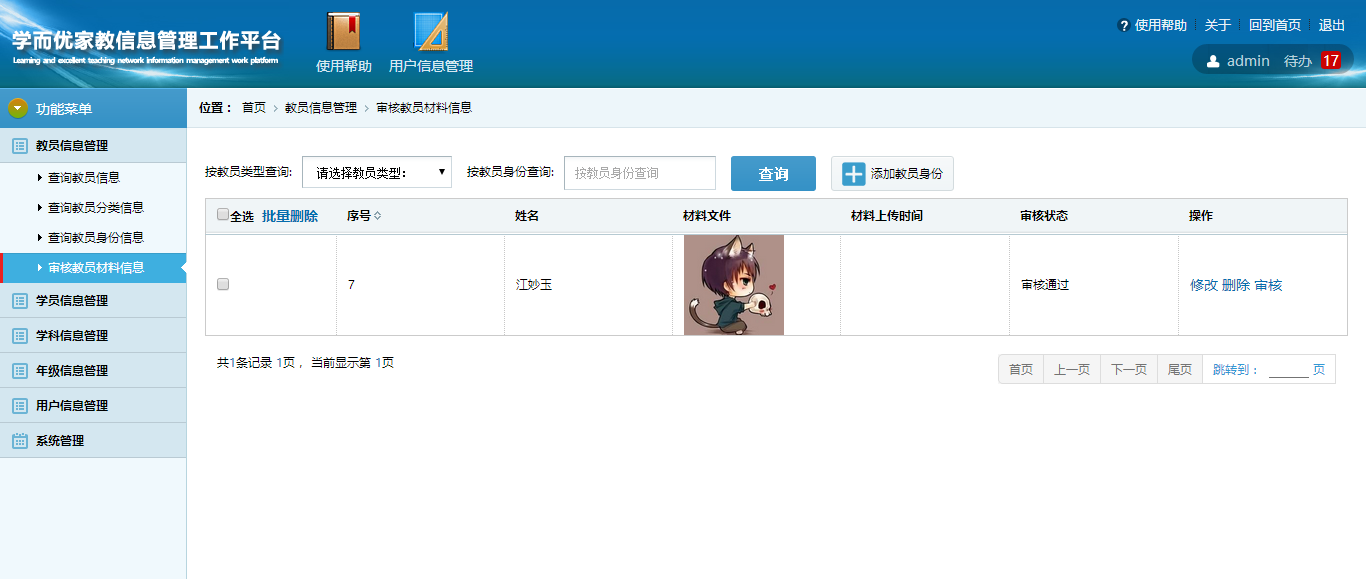Screen dimensions: 1366x579
Task: Tick the checkbox for row 7
Action: pyautogui.click(x=223, y=285)
